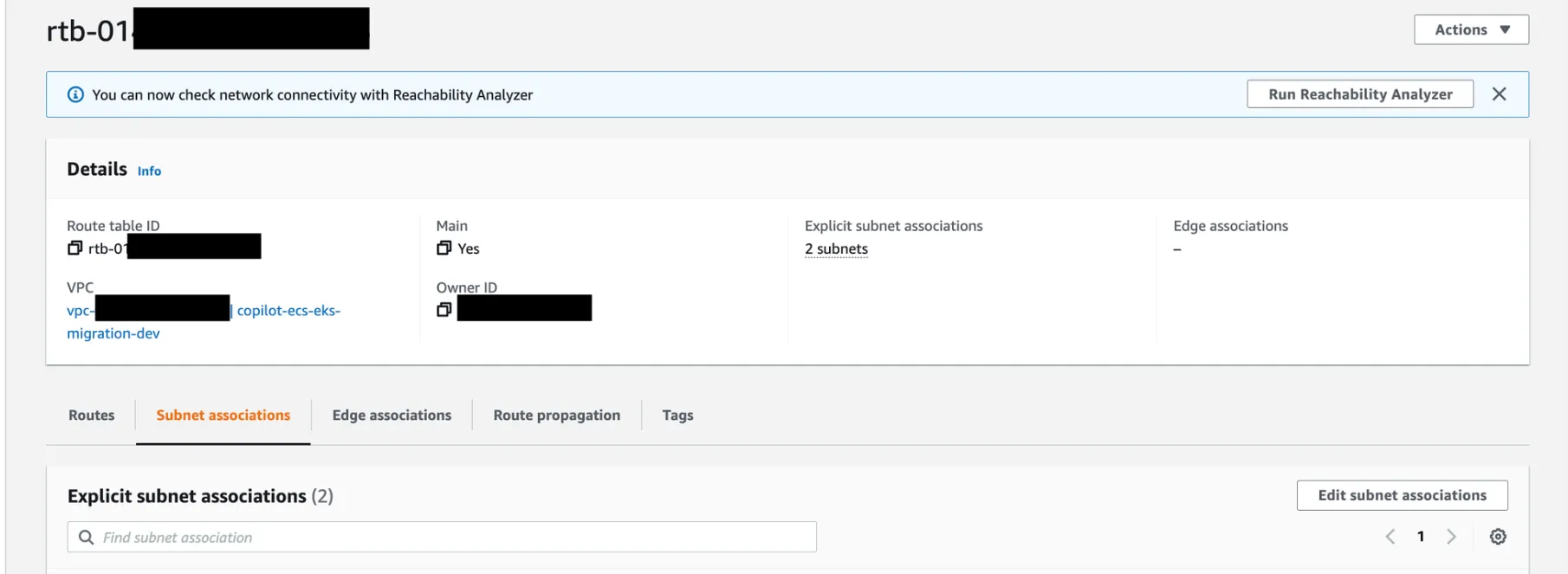The width and height of the screenshot is (1568, 574).
Task: Click the Route table ID label
Action: click(x=113, y=226)
